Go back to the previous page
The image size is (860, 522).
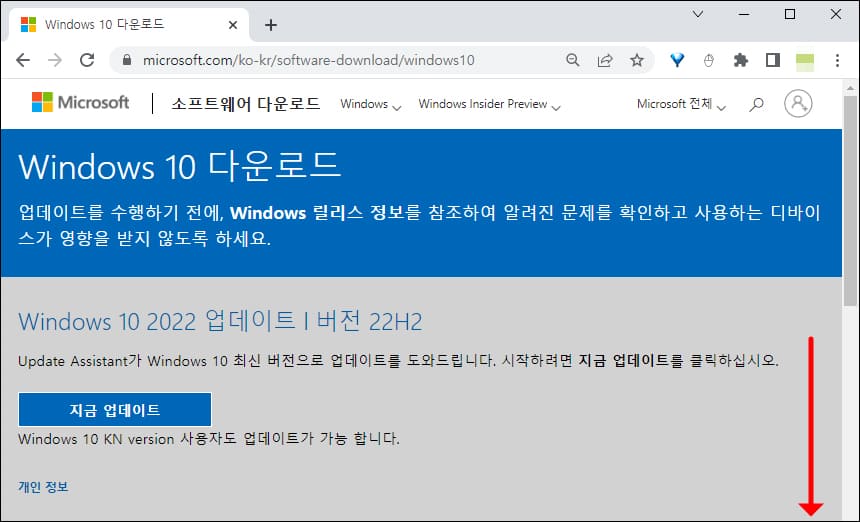point(23,60)
